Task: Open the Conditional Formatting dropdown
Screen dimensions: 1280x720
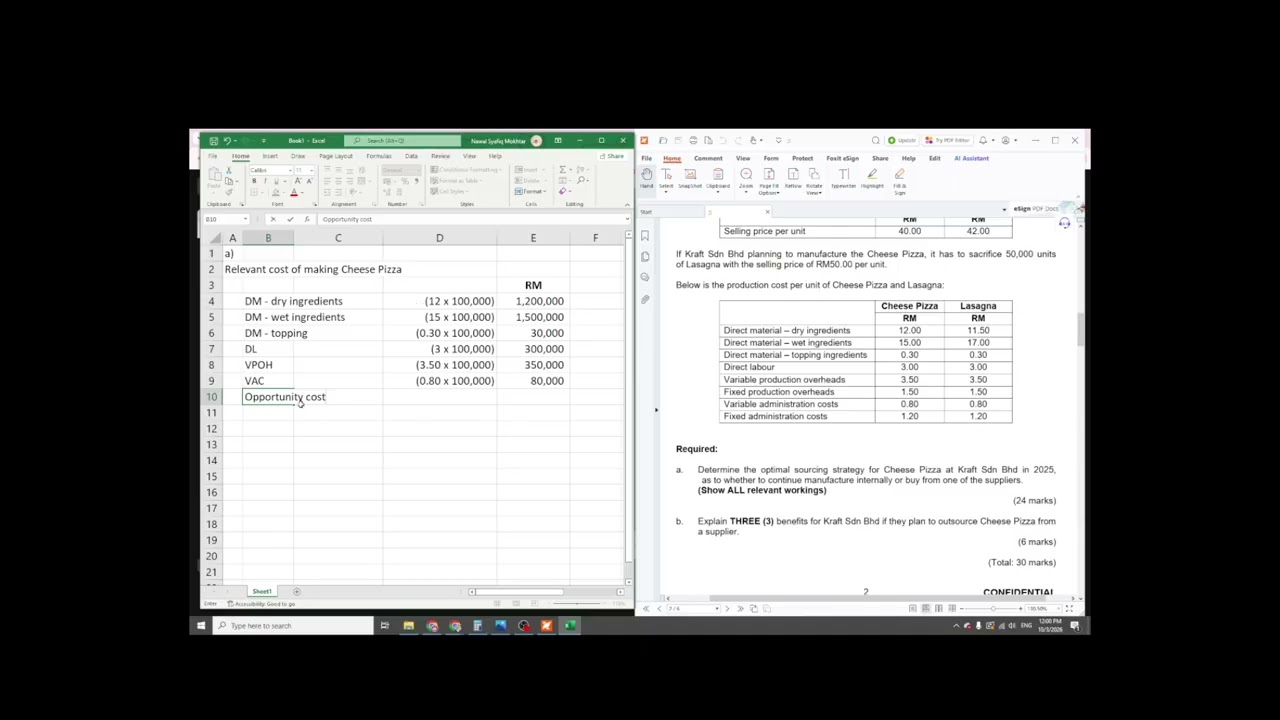Action: [466, 170]
